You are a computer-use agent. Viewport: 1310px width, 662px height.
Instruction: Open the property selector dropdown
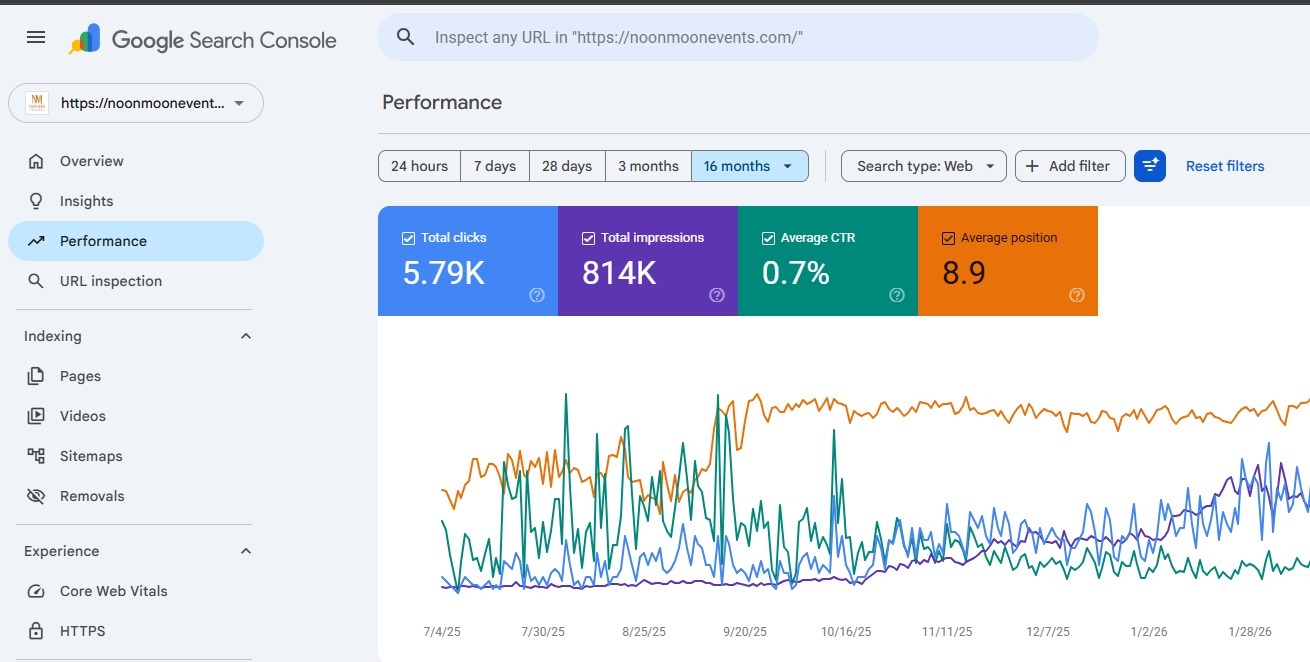pyautogui.click(x=136, y=103)
